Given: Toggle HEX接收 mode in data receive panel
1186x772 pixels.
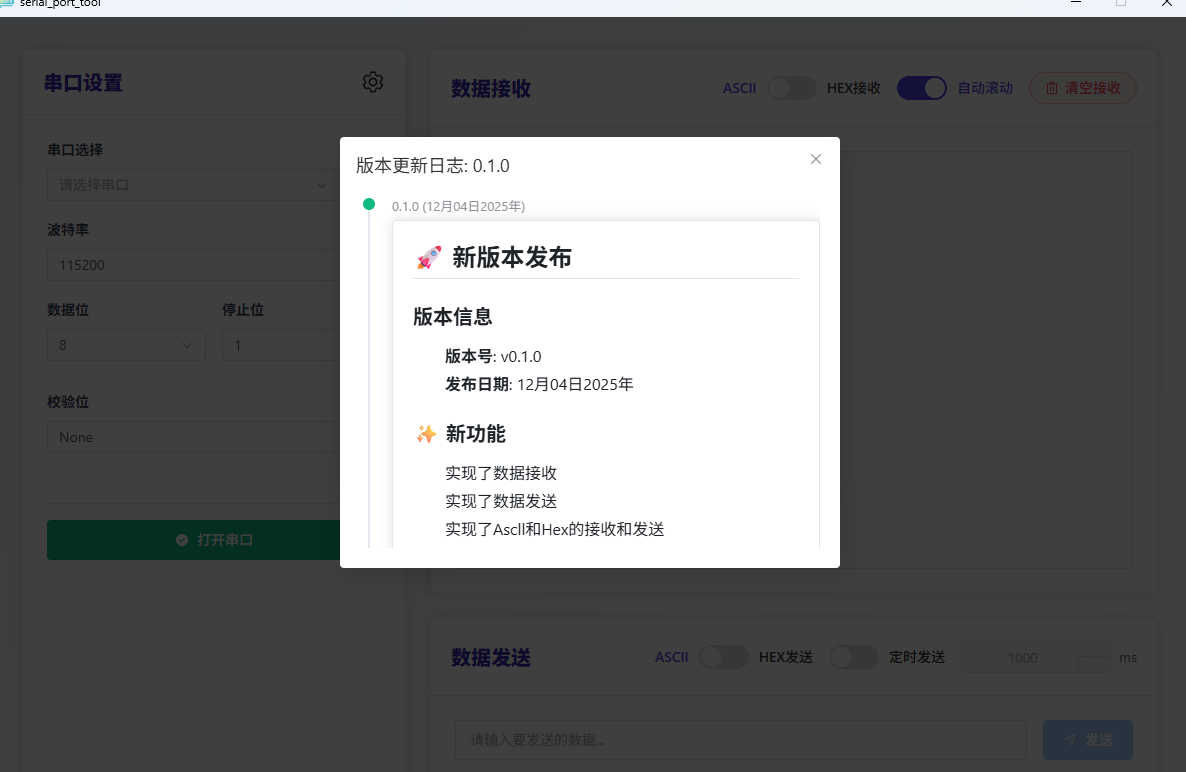Looking at the screenshot, I should [x=792, y=88].
